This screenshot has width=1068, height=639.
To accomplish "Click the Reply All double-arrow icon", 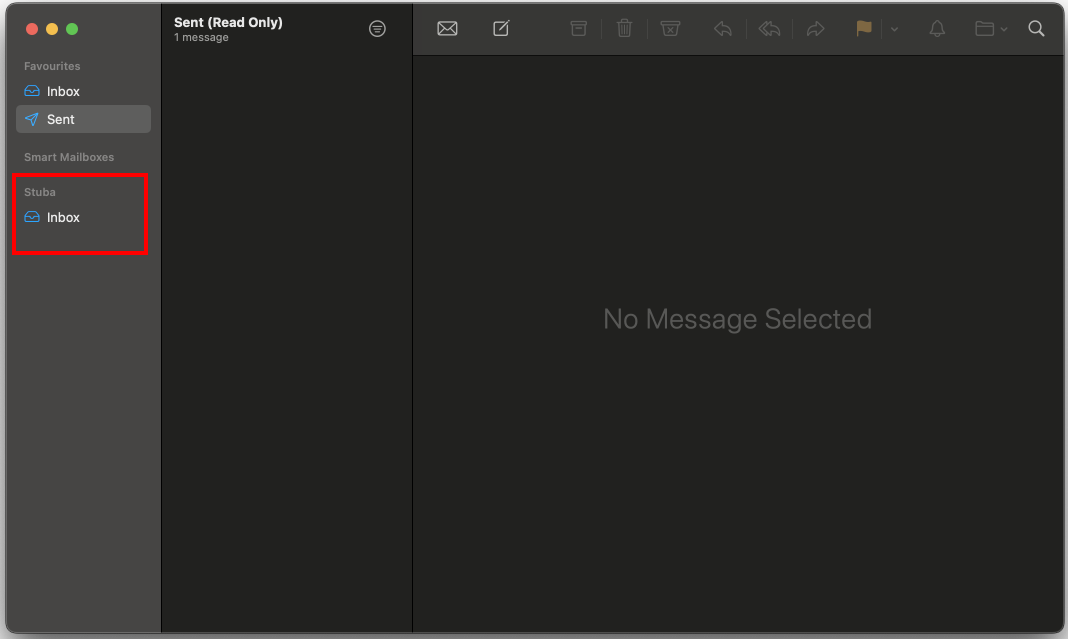I will tap(769, 29).
